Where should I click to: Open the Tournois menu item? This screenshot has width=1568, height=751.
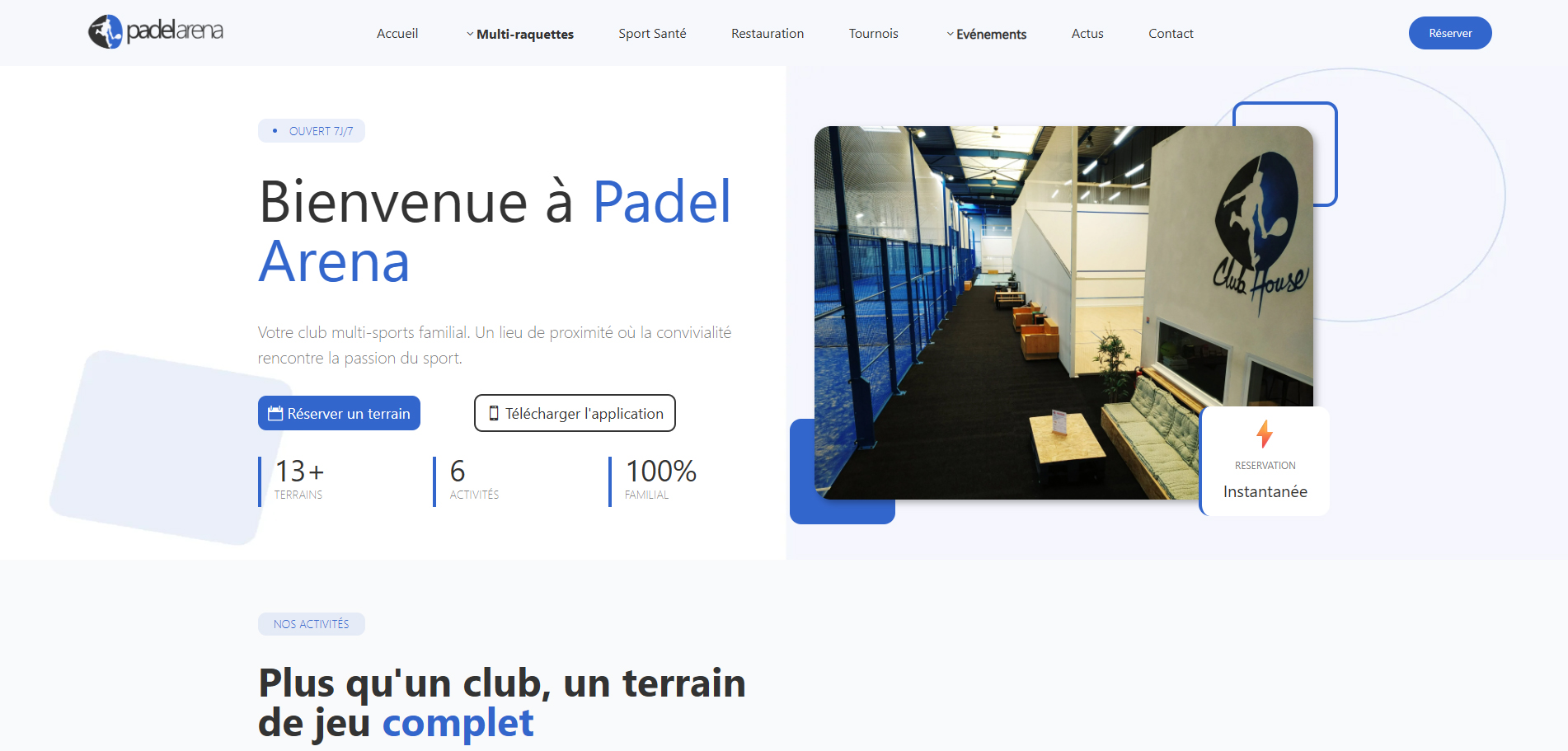(x=874, y=33)
